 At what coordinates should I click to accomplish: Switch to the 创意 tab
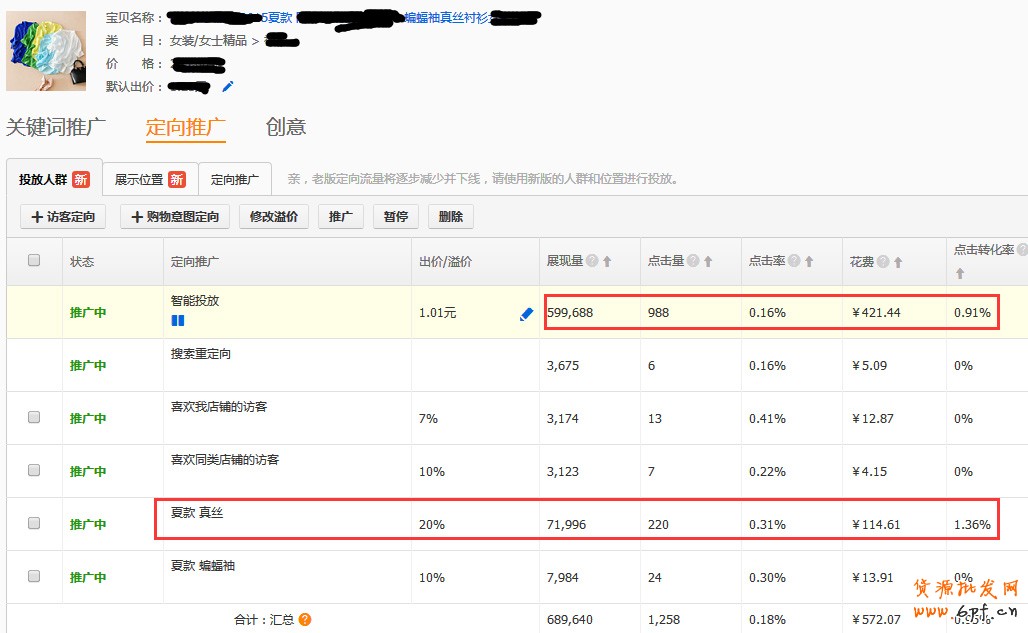(x=287, y=128)
